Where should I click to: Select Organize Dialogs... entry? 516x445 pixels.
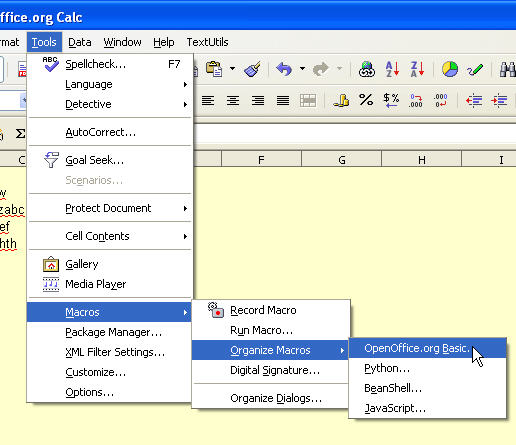pos(271,398)
